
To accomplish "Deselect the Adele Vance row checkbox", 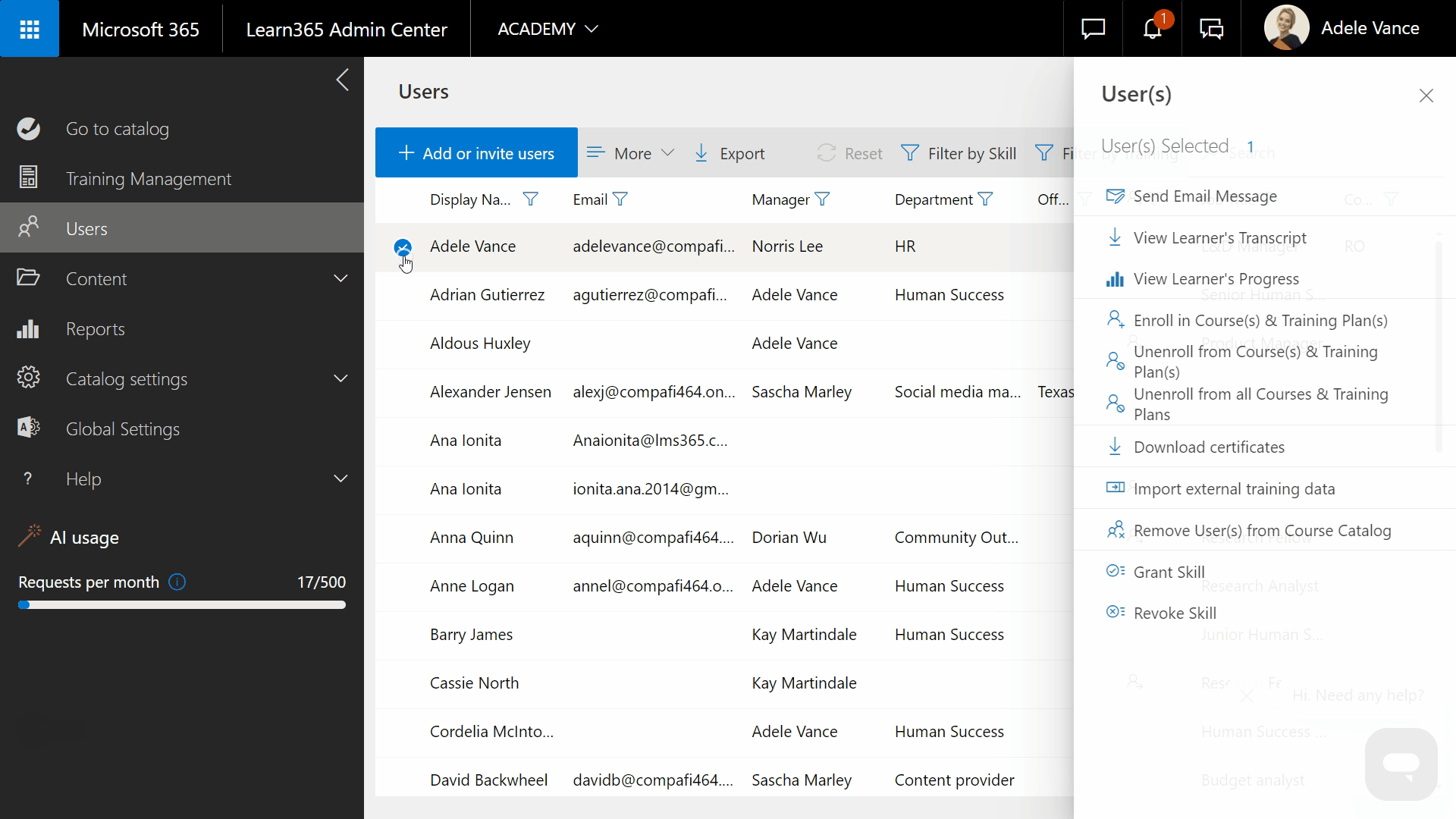I will 403,247.
